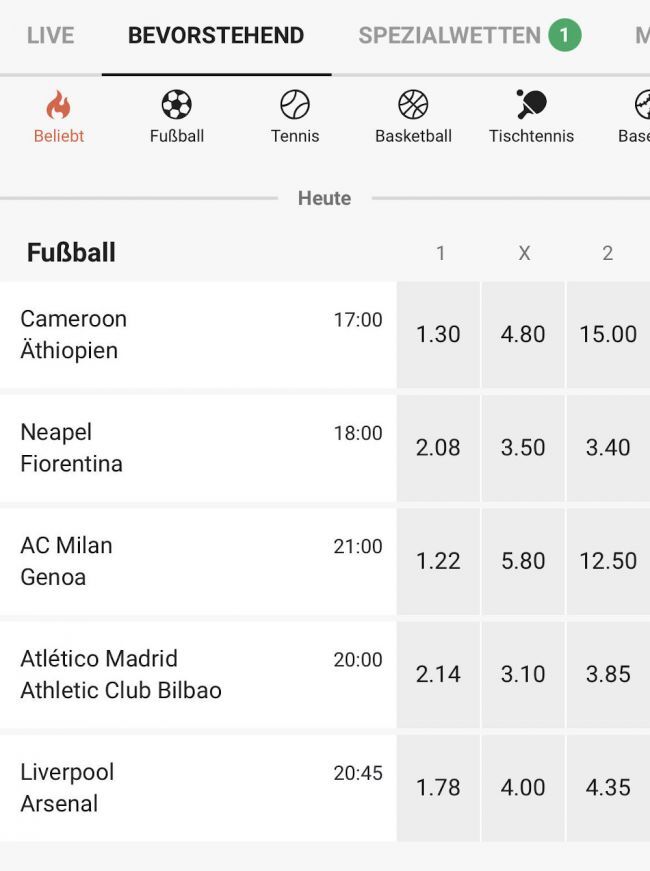
Task: Select Fiorentina win odds 3.40
Action: (607, 447)
